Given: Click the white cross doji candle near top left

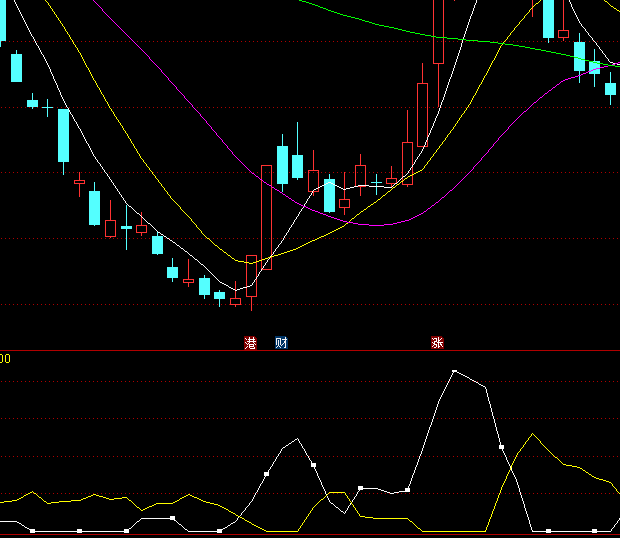Looking at the screenshot, I should click(47, 108).
